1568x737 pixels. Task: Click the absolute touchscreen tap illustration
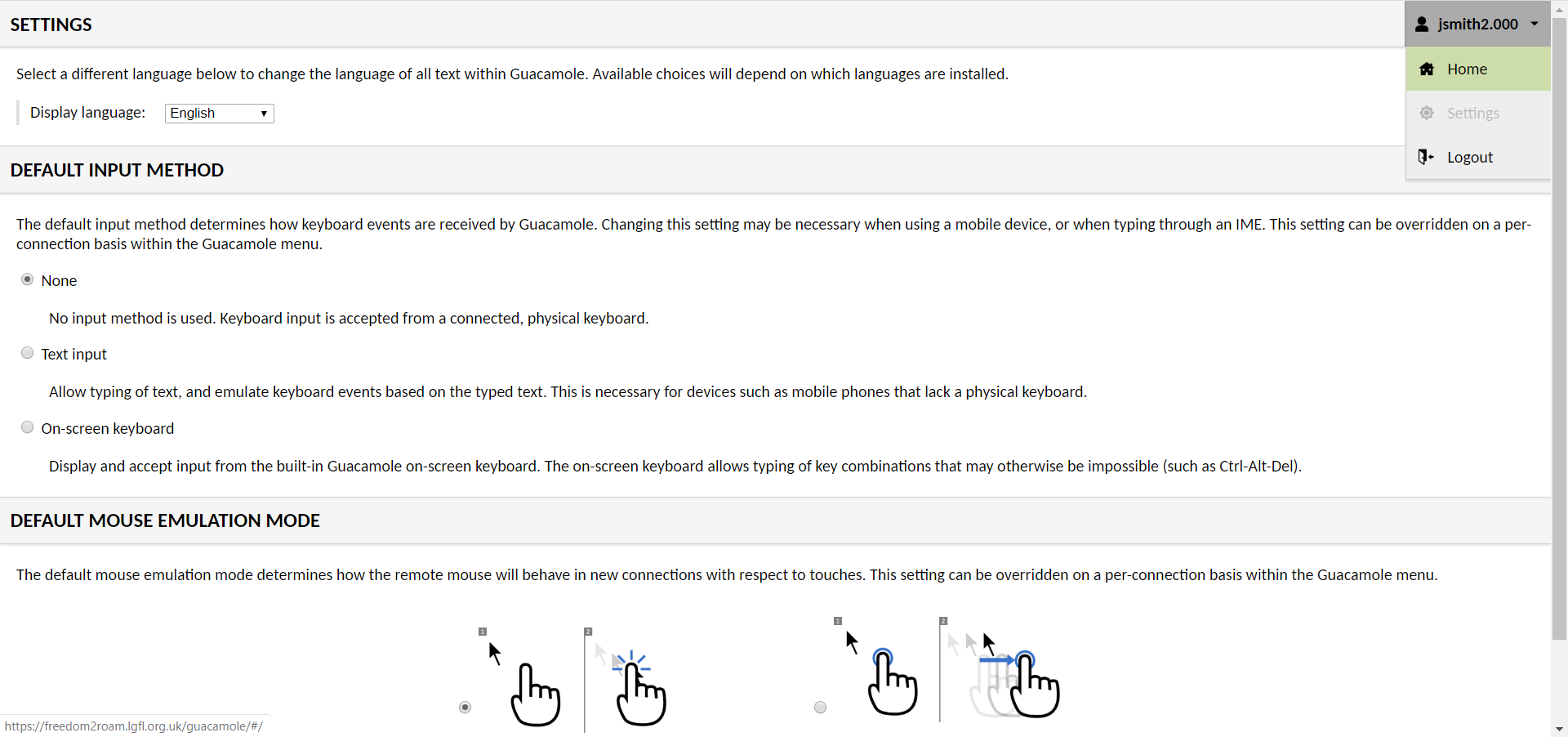pos(572,677)
